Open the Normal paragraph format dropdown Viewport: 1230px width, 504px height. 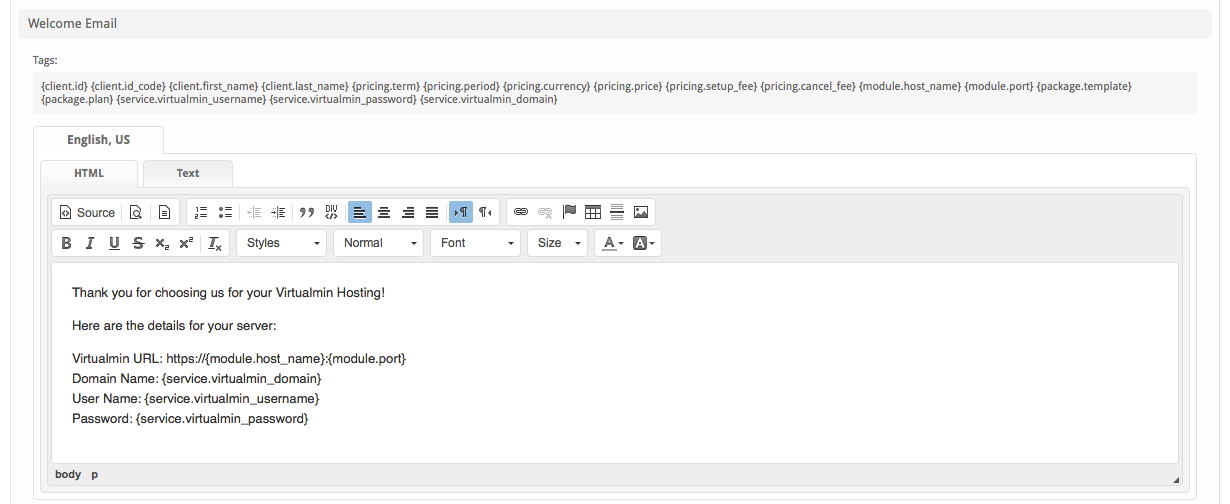[379, 243]
